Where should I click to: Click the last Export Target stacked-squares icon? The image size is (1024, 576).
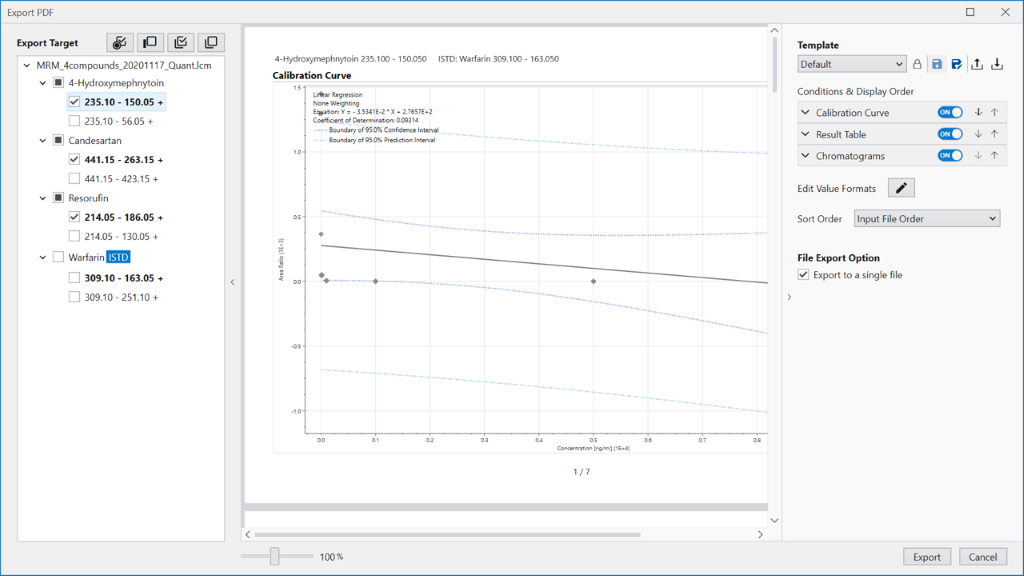click(211, 42)
